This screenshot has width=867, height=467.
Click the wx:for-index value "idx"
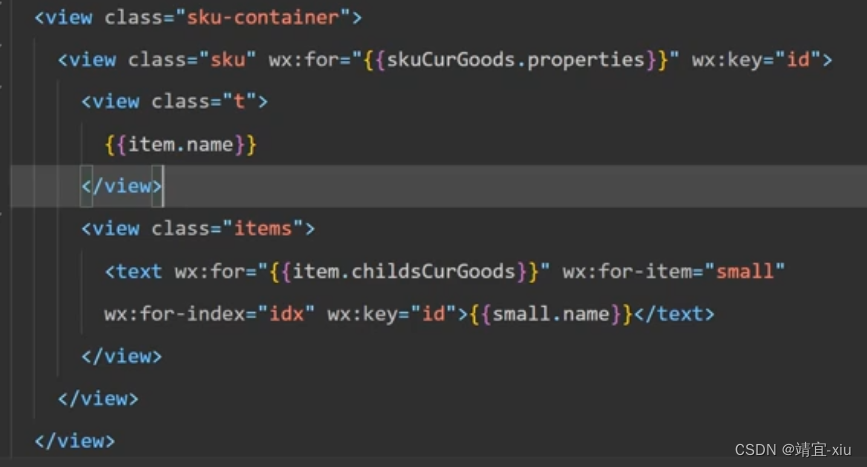click(x=286, y=314)
